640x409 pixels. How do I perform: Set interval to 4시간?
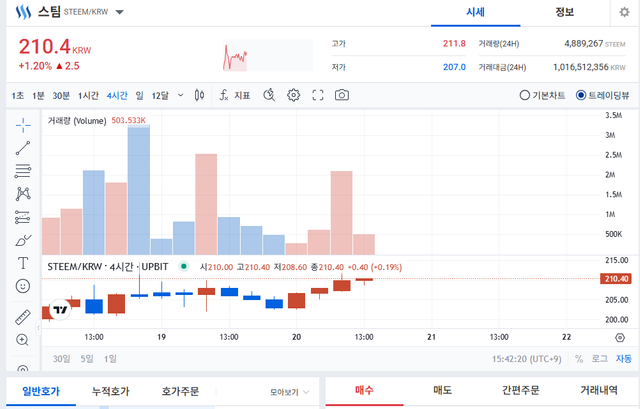(117, 96)
